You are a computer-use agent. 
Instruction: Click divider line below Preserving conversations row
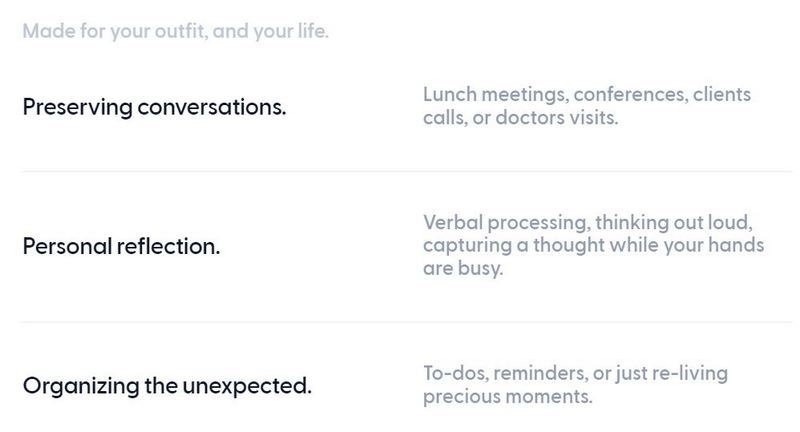406,172
